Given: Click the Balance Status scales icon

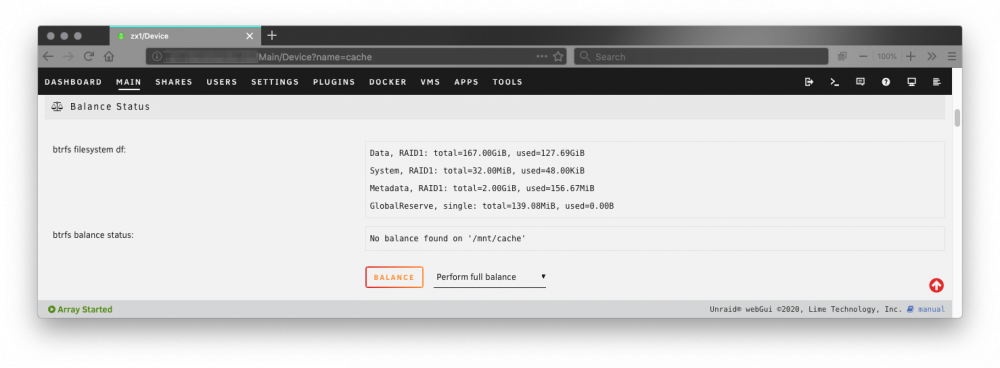Looking at the screenshot, I should [57, 107].
